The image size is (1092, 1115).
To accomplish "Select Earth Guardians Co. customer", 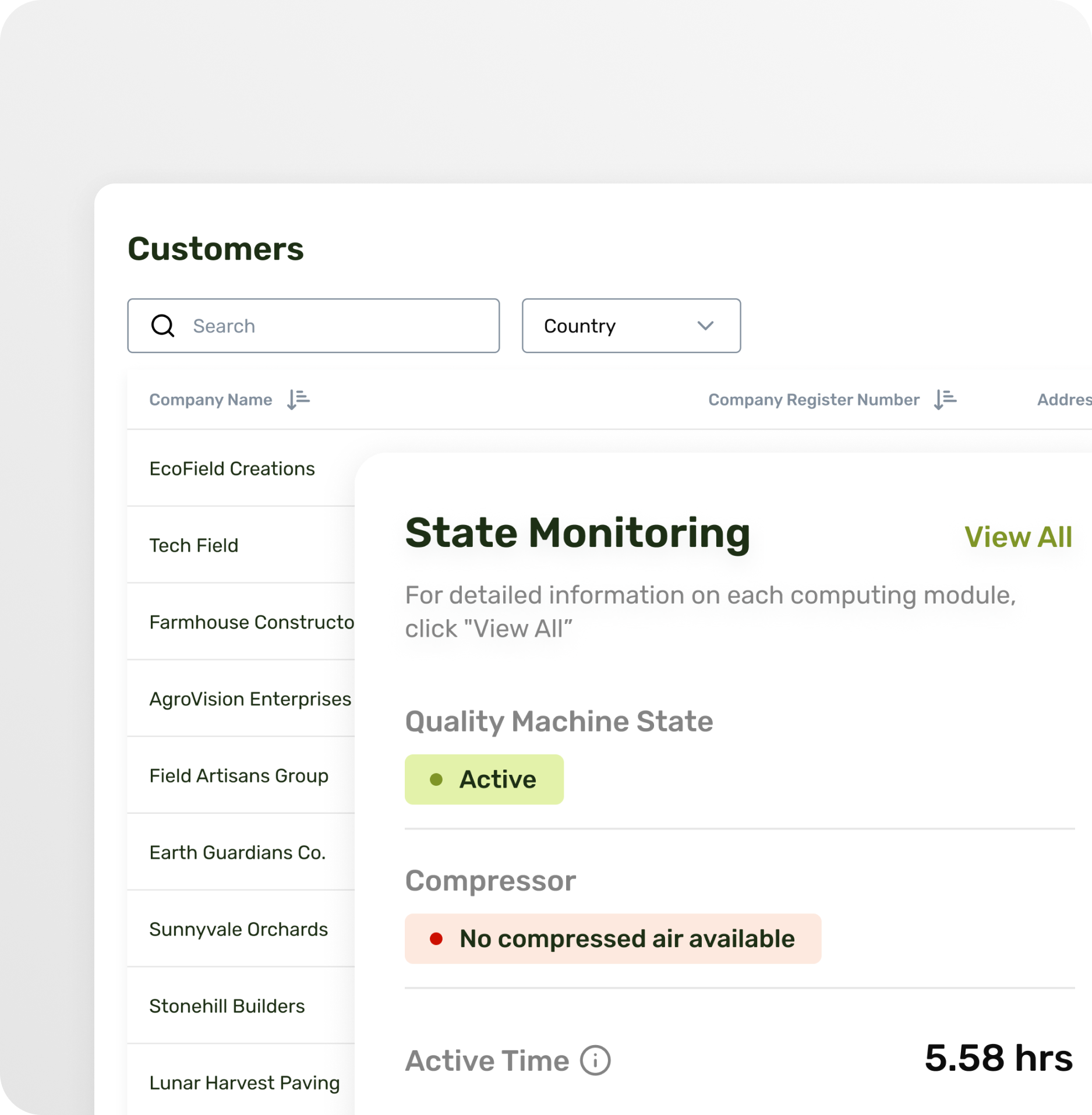I will [237, 853].
